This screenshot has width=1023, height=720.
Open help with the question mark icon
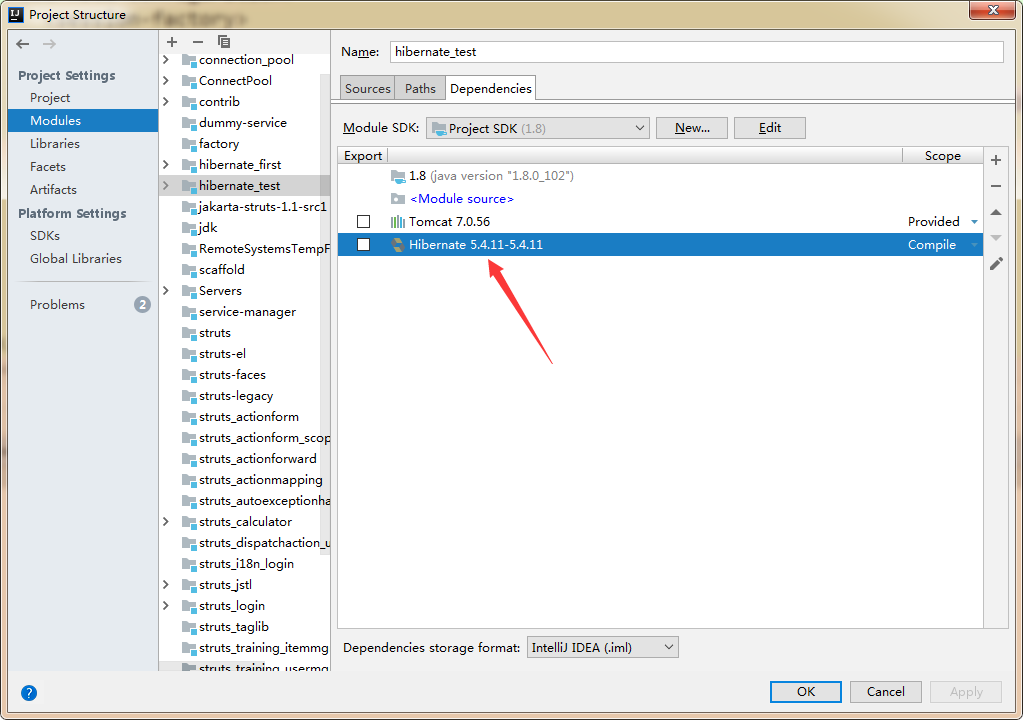pyautogui.click(x=29, y=693)
